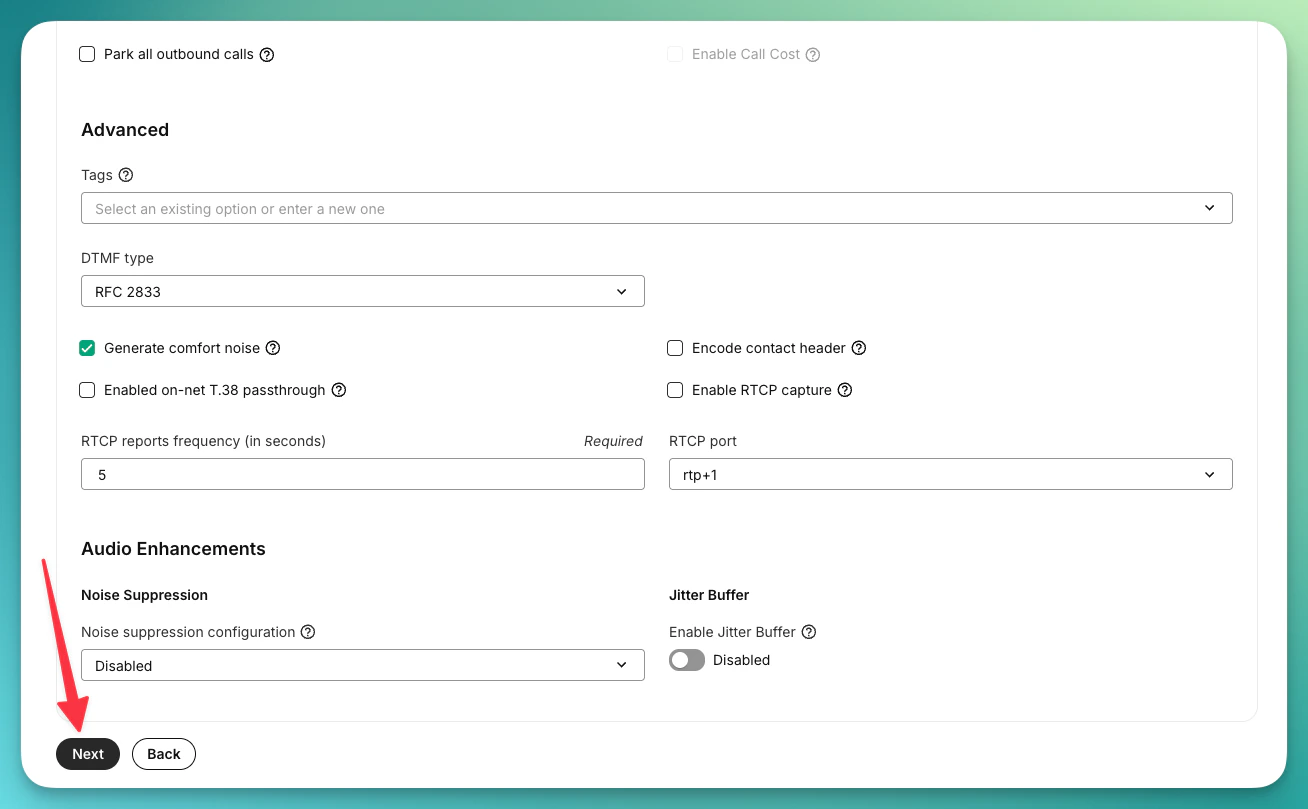The height and width of the screenshot is (809, 1308).
Task: Enable RTCP capture checkbox
Action: click(675, 390)
